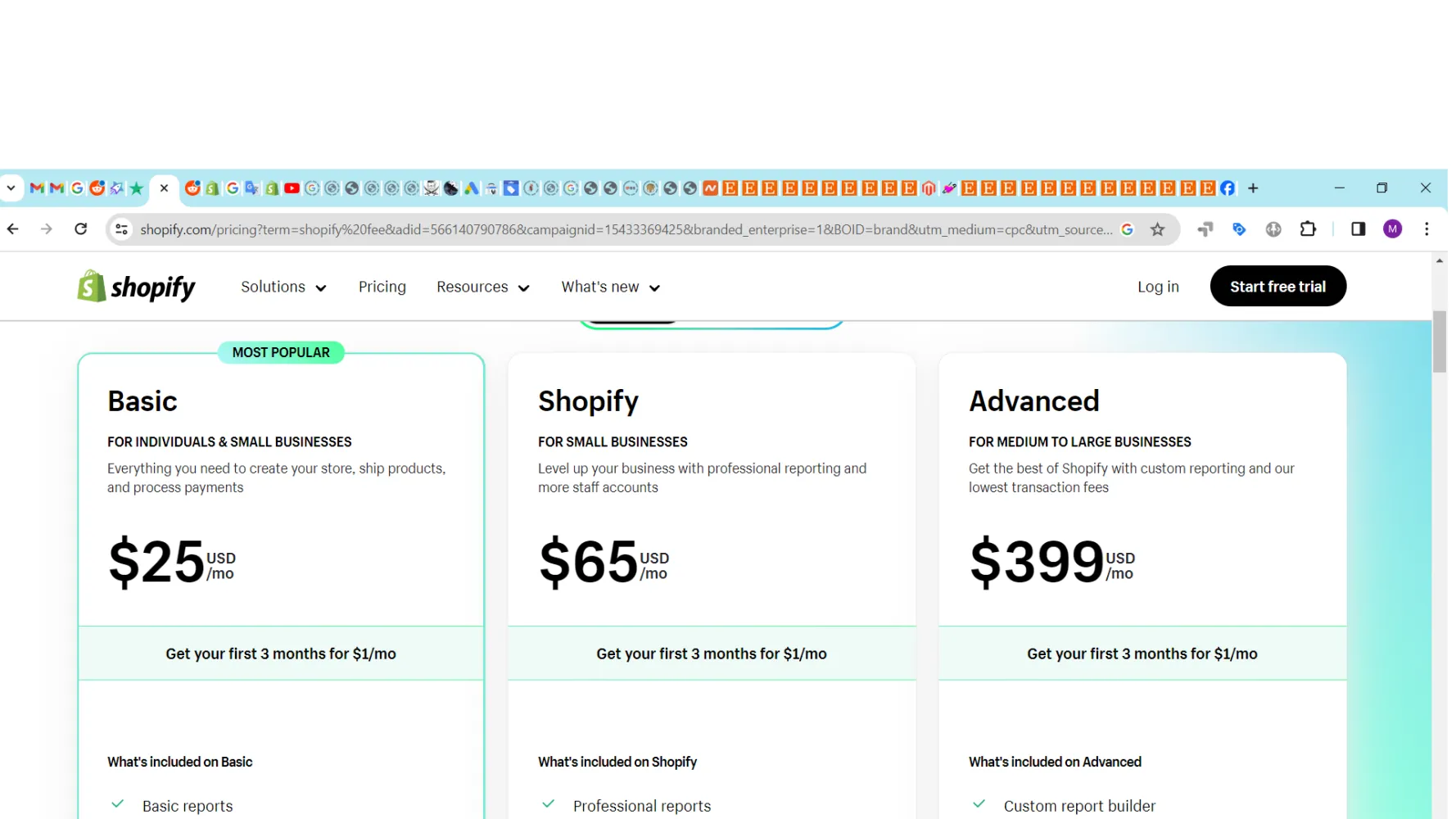Select the Shopify plan heading
Image resolution: width=1456 pixels, height=819 pixels.
tap(588, 401)
